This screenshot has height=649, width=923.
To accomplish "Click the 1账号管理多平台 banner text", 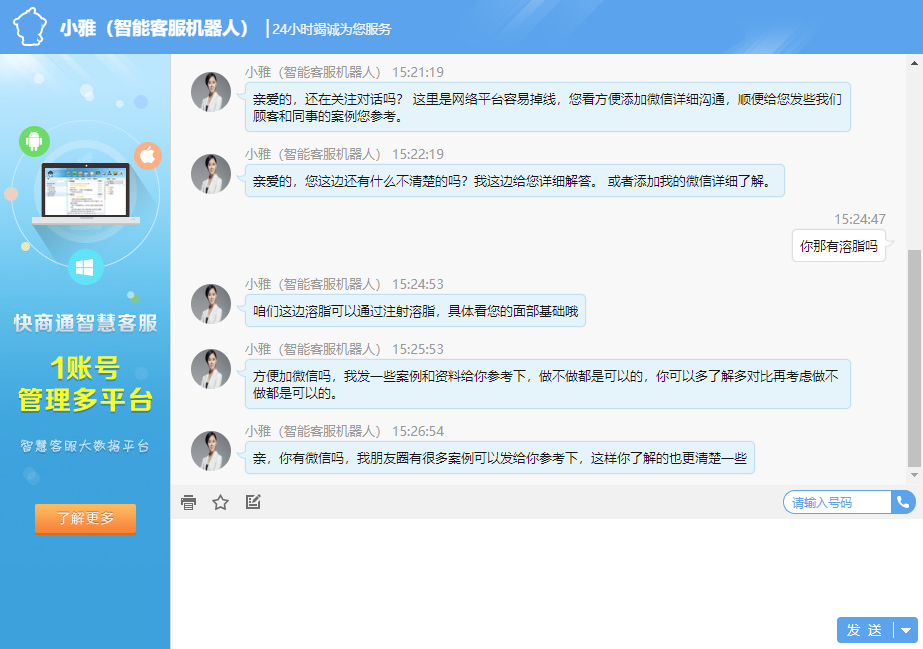I will click(85, 384).
